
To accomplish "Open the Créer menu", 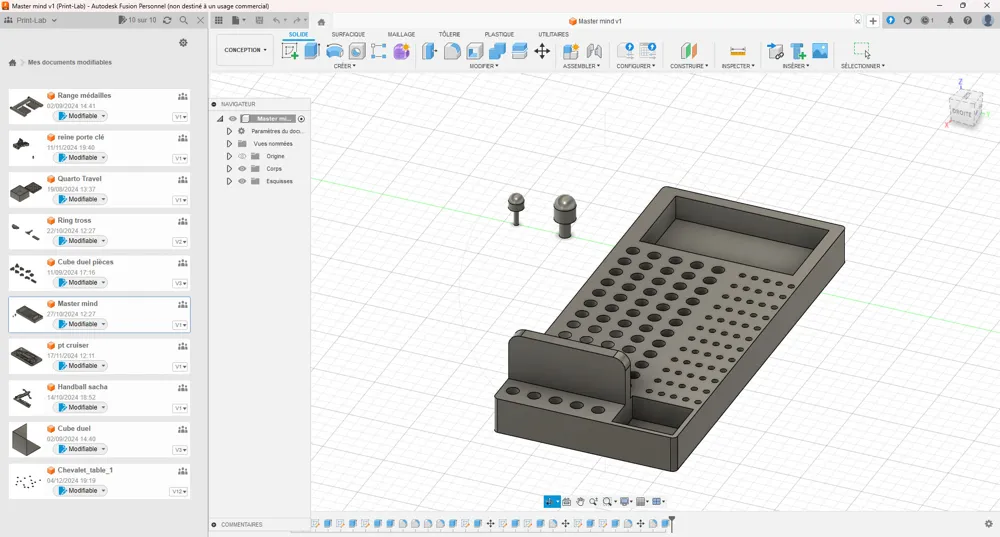I will point(344,66).
